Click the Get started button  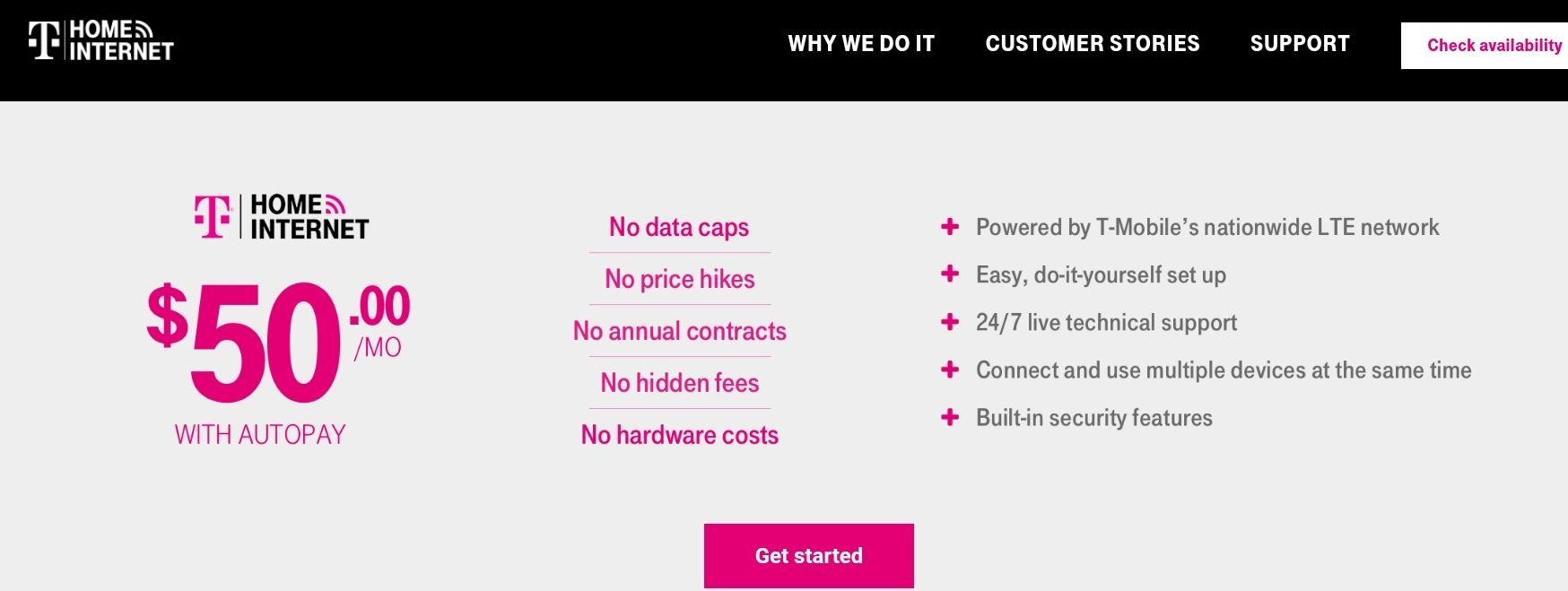click(808, 556)
